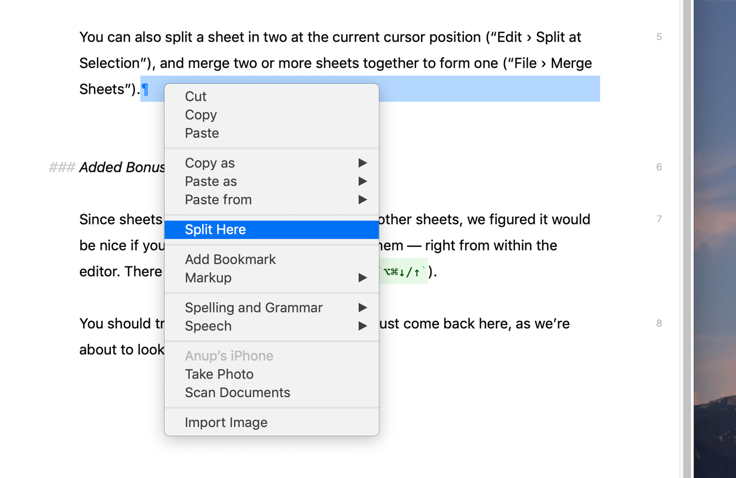
Task: Click the Added Bonus heading text
Action: coord(122,167)
